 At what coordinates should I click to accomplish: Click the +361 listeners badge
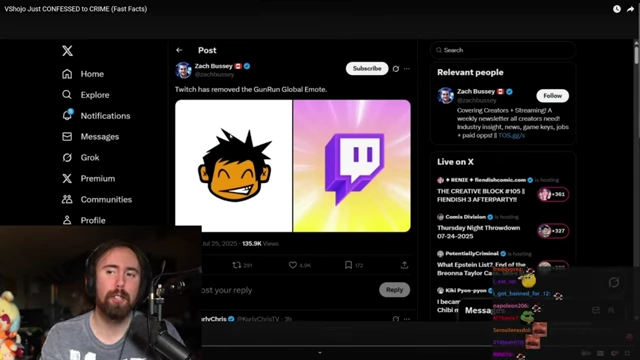[x=553, y=194]
